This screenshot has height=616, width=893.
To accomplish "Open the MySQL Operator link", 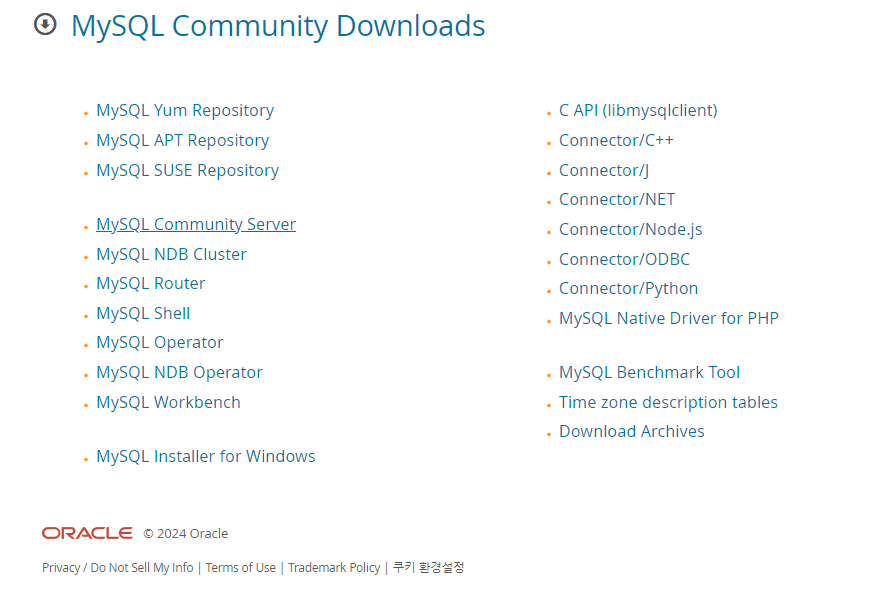I will pyautogui.click(x=159, y=342).
